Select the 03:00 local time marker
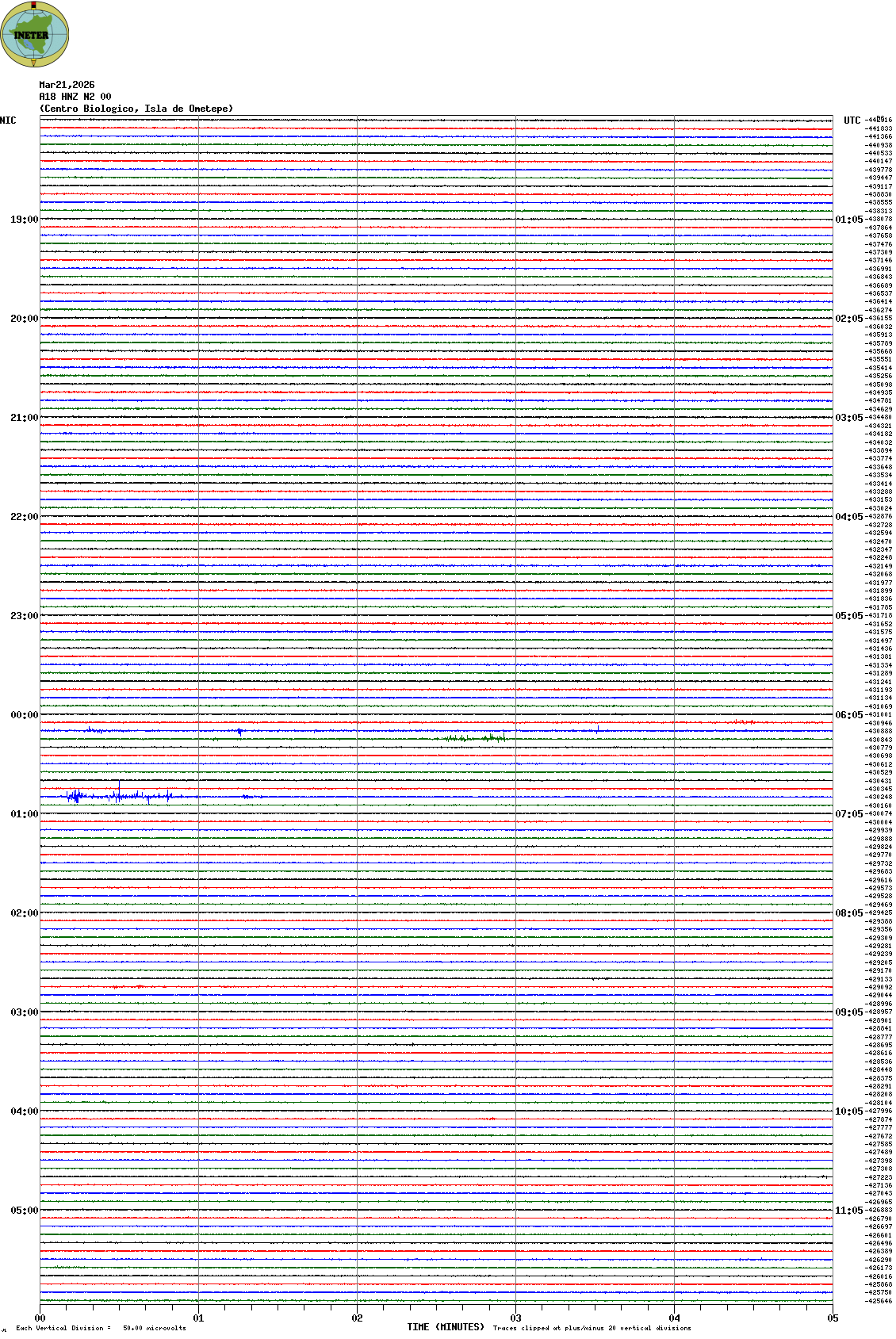This screenshot has width=896, height=1339. (x=24, y=1012)
